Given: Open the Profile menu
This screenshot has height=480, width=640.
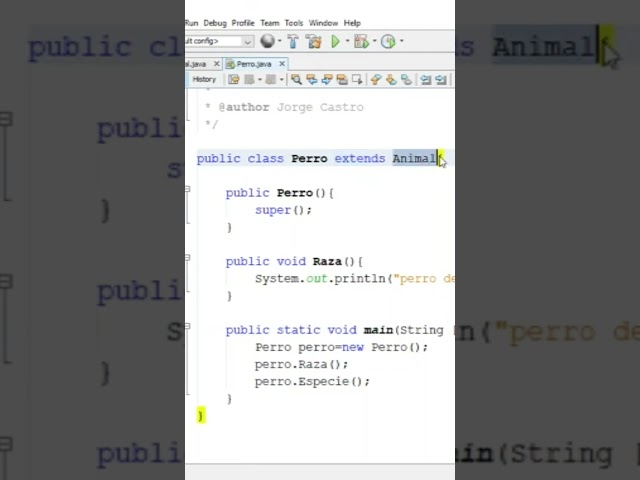Looking at the screenshot, I should (x=243, y=23).
